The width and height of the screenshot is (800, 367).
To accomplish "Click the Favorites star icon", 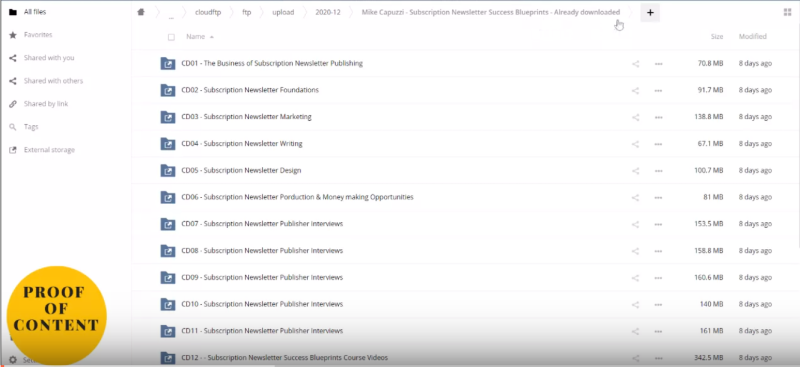I will 13,35.
